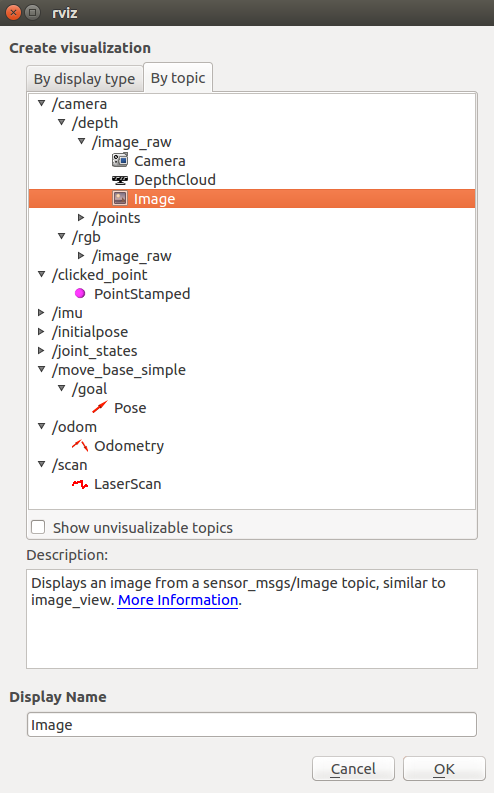Pick the red Pose arrow icon
494x793 pixels.
[100, 407]
